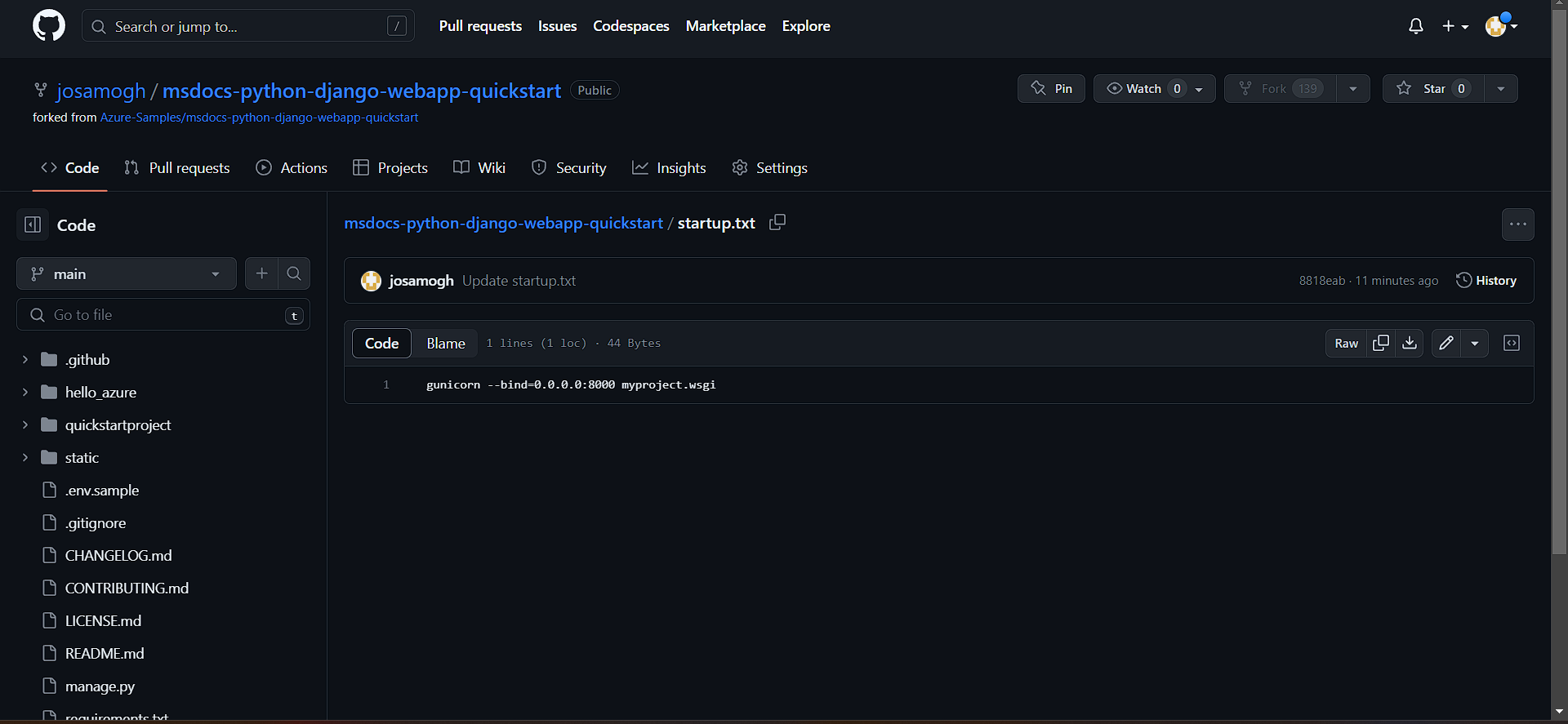Open LICENSE.md in the file tree
Image resolution: width=1568 pixels, height=724 pixels.
pyautogui.click(x=103, y=620)
